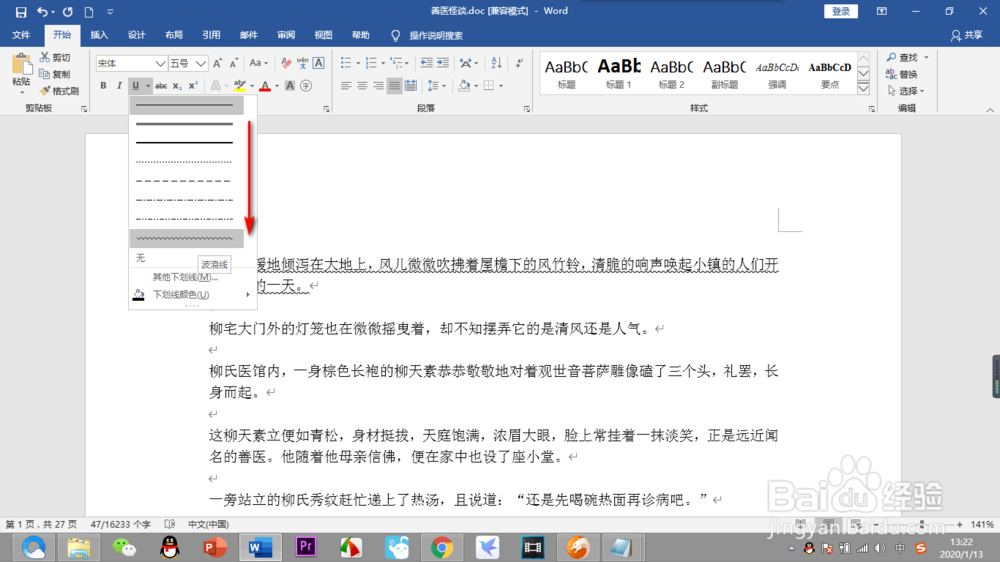Sort text A-Z icon
1000x562 pixels.
(496, 63)
